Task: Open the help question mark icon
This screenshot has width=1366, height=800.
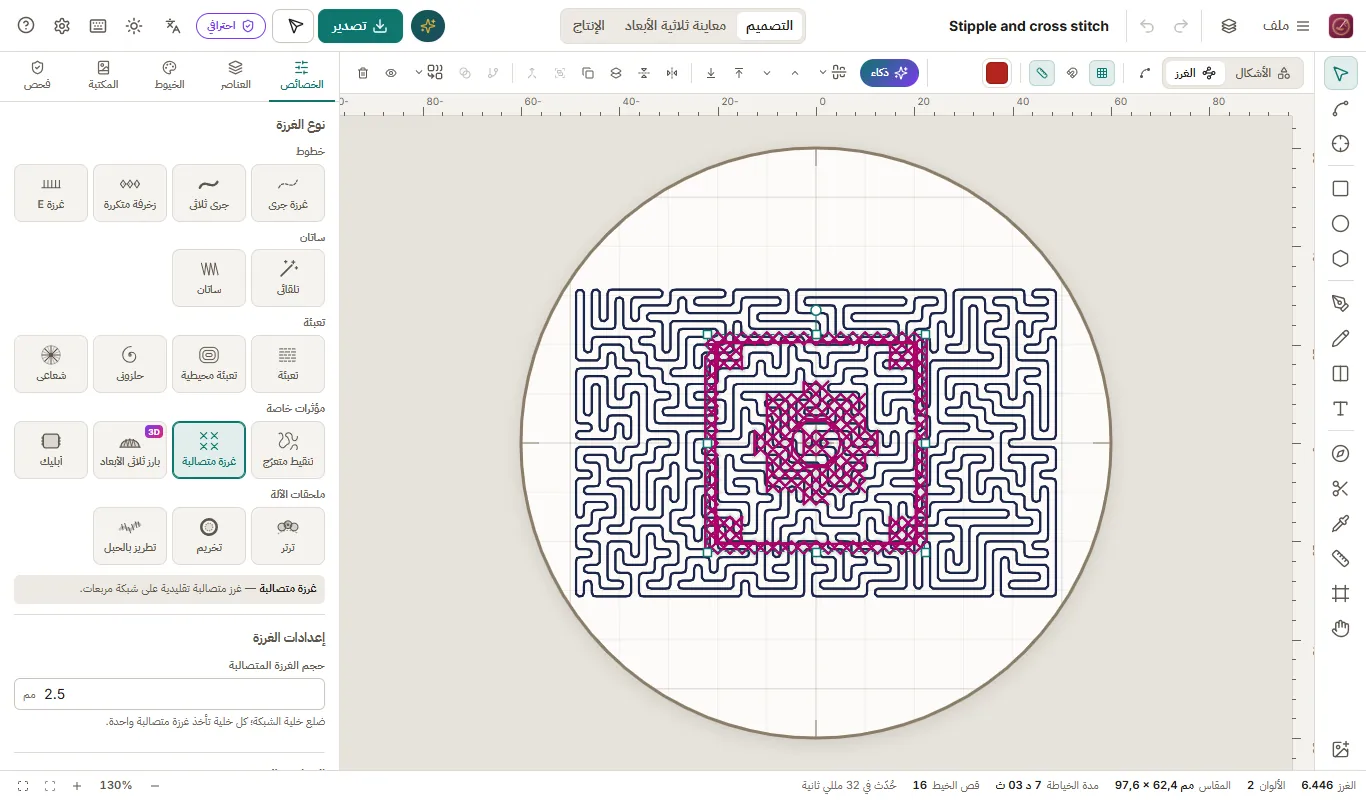Action: [26, 26]
